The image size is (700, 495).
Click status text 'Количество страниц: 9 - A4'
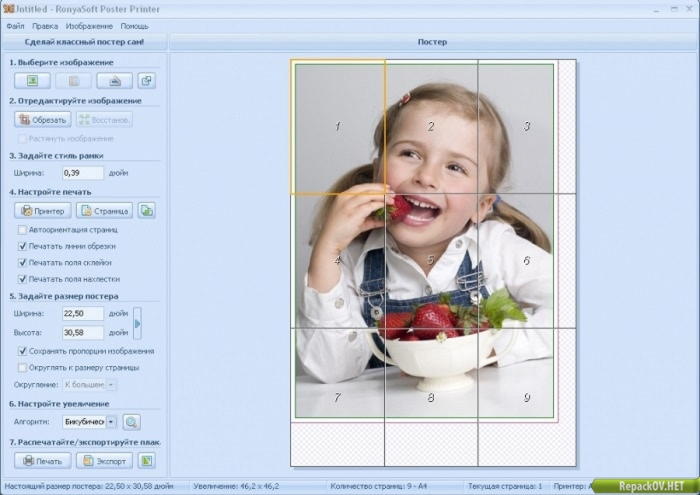click(x=379, y=486)
